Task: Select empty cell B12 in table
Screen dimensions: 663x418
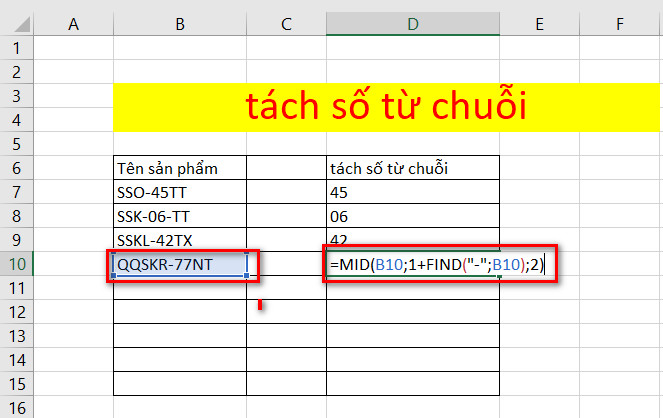Action: (x=180, y=312)
